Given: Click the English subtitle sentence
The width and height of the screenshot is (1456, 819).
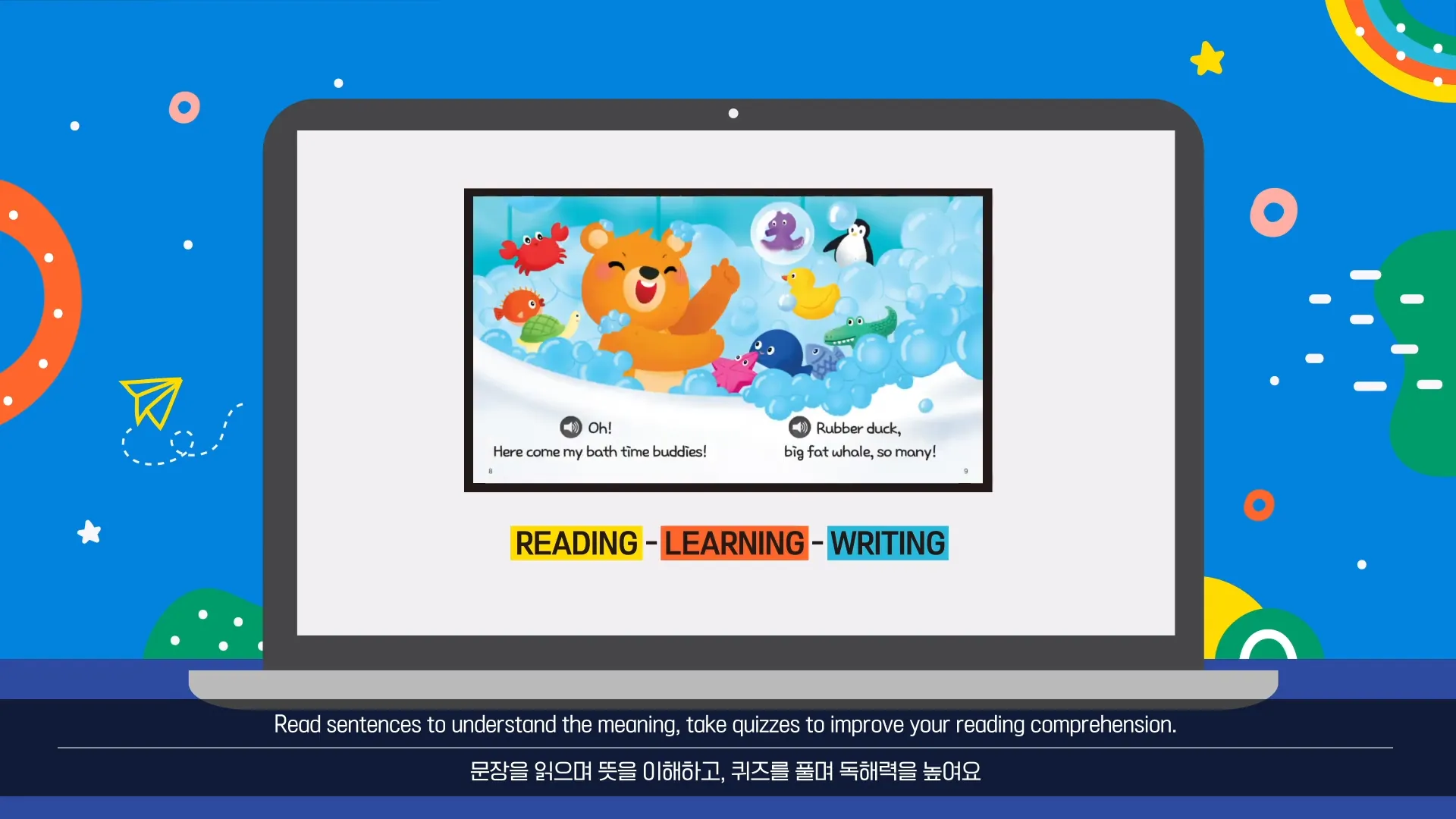Looking at the screenshot, I should click(725, 725).
